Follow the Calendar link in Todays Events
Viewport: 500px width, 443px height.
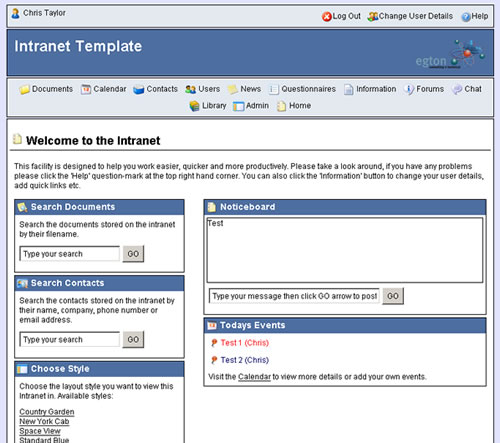click(x=254, y=377)
